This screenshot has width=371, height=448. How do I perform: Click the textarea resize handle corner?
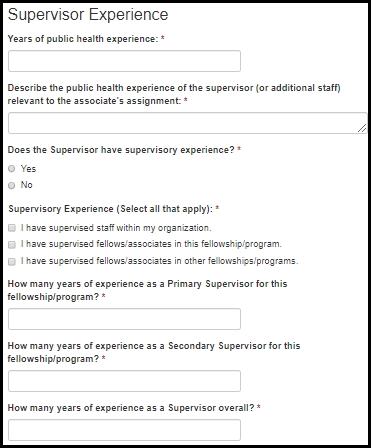(362, 128)
